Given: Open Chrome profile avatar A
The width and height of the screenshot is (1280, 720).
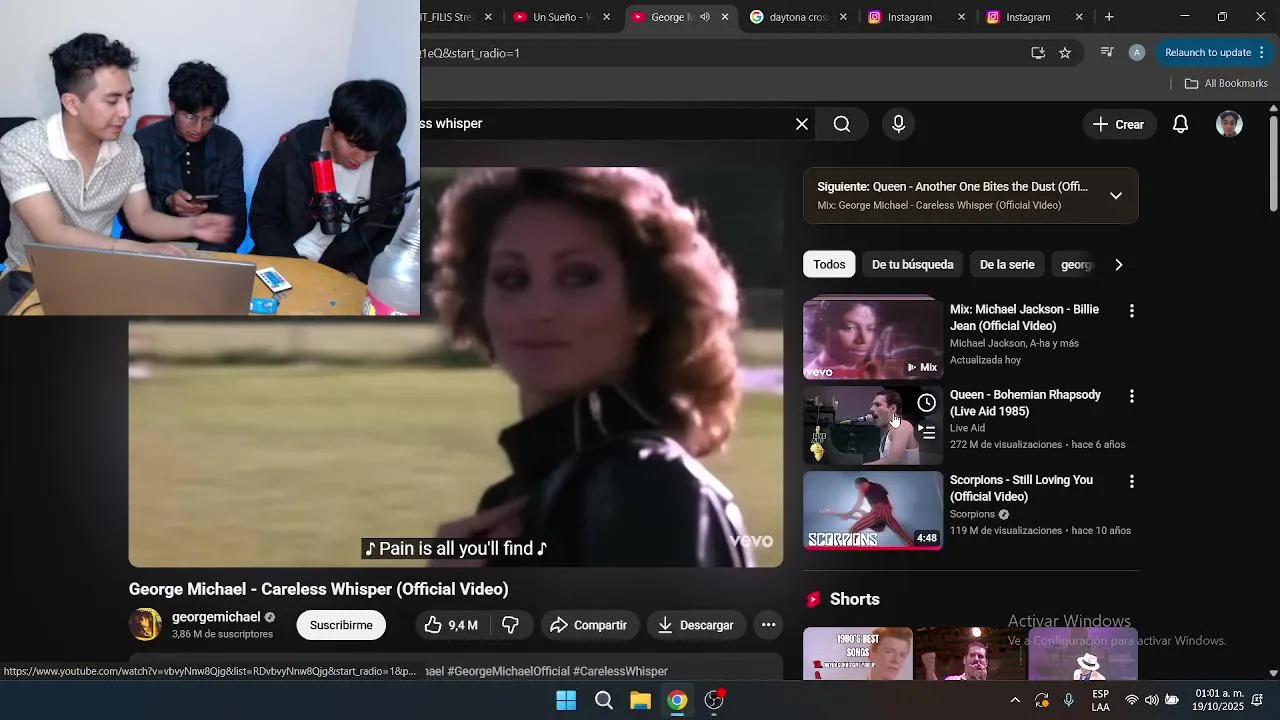Looking at the screenshot, I should coord(1136,53).
